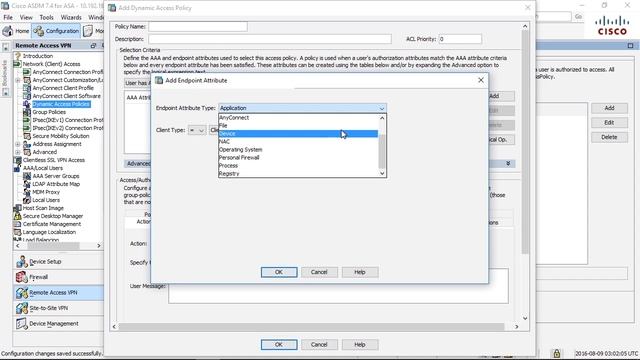The height and width of the screenshot is (360, 640).
Task: Open LDAP Attribute Map item
Action: click(x=56, y=184)
